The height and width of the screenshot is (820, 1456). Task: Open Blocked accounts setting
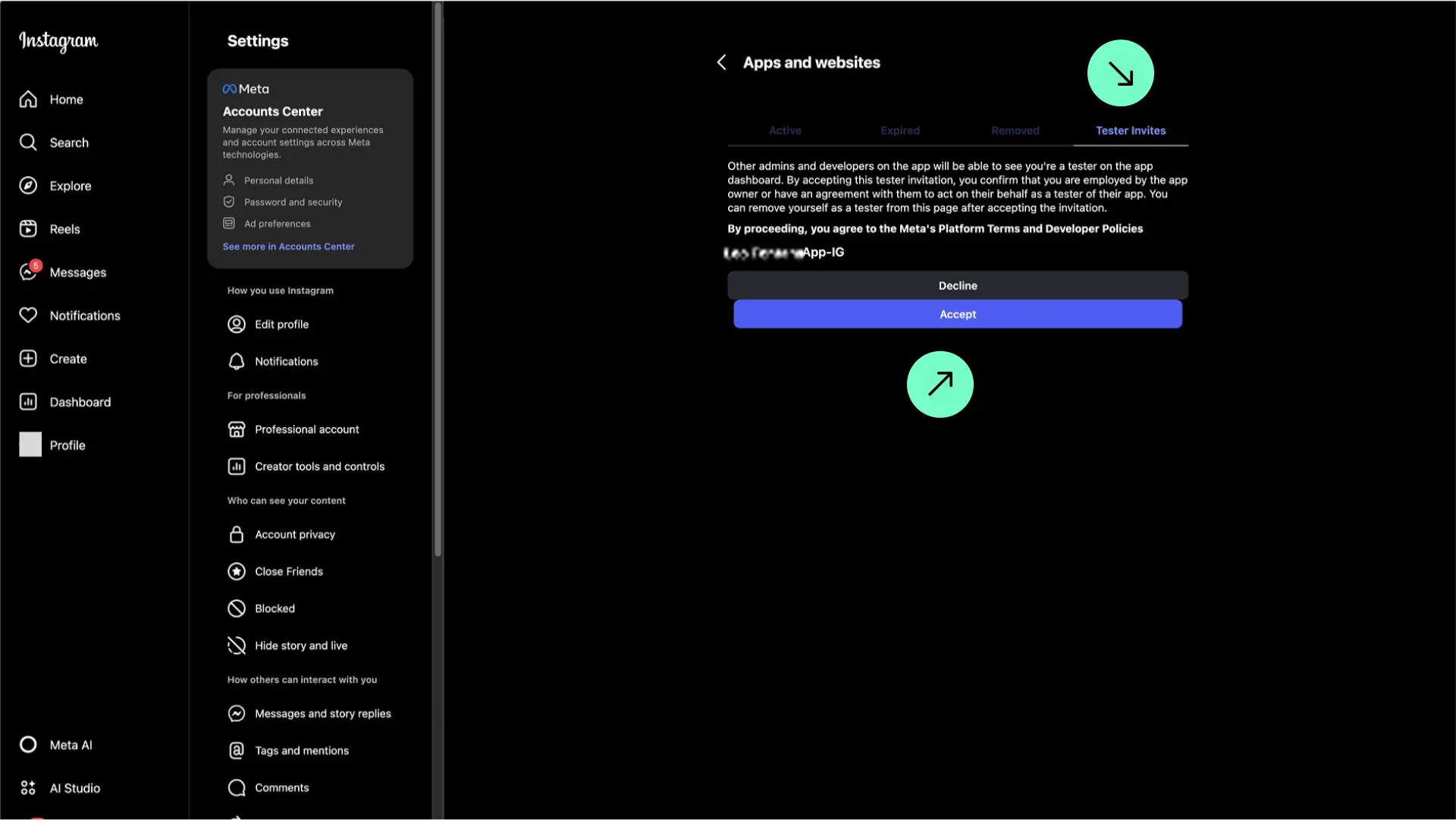click(262, 609)
